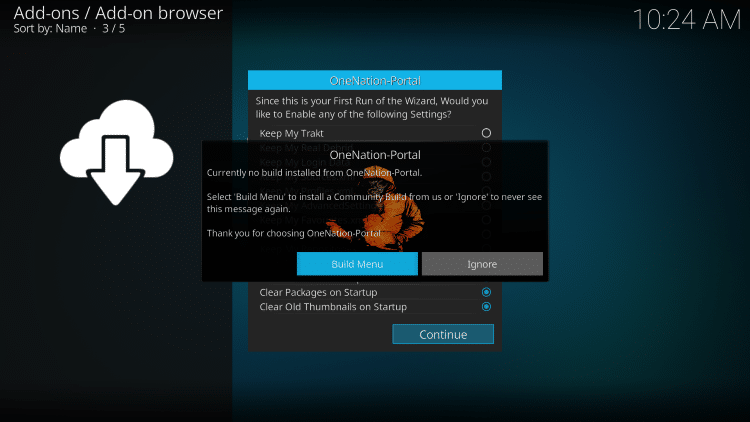
Task: Select the 'Keep My Trakt' label
Action: [291, 133]
